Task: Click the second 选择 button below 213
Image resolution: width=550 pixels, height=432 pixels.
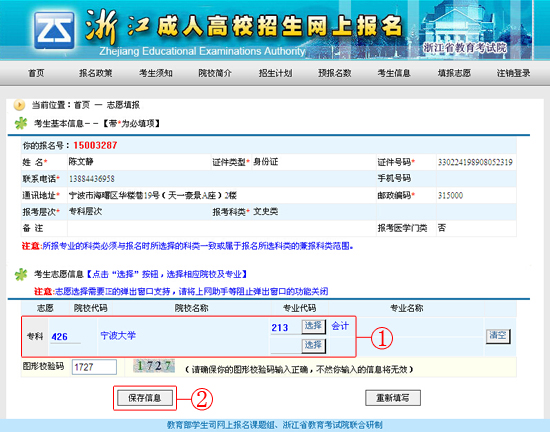Action: click(x=314, y=346)
